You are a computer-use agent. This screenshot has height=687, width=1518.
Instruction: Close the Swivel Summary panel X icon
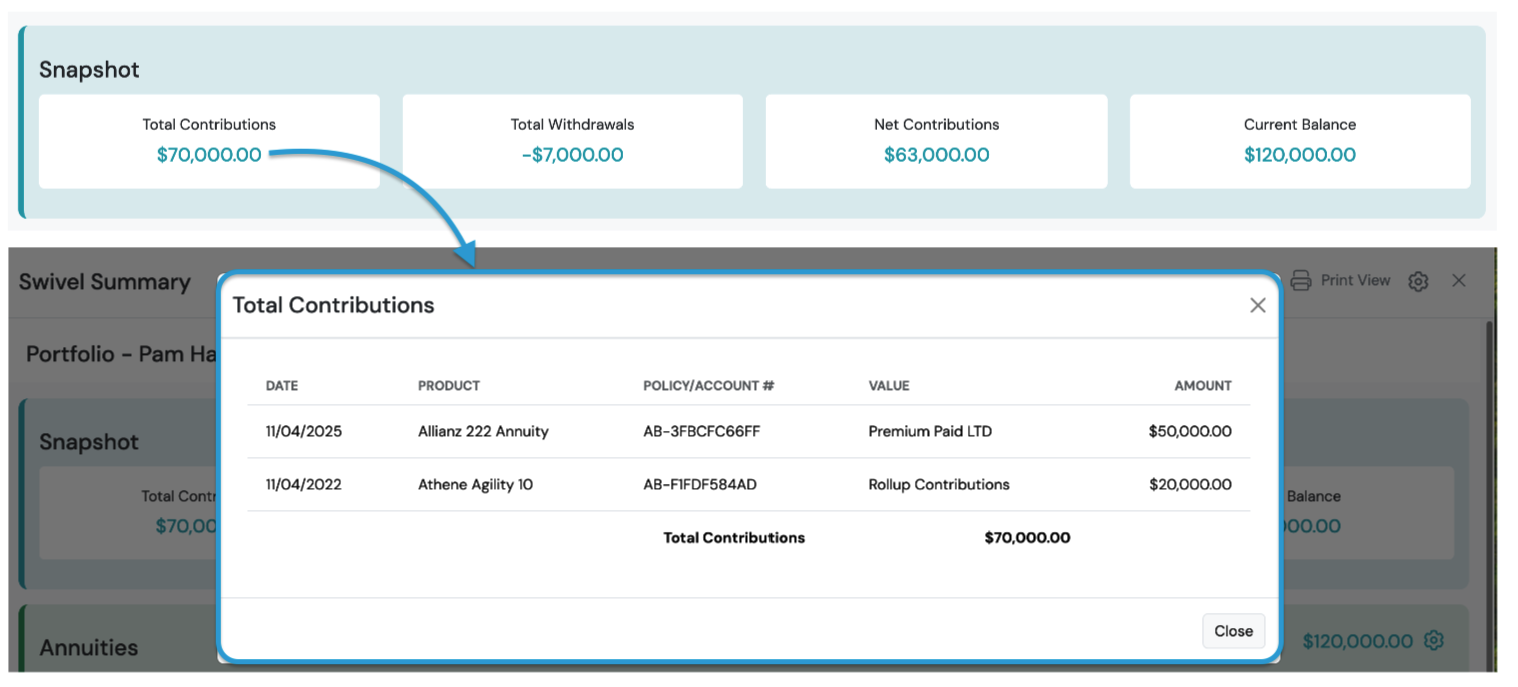[x=1459, y=281]
